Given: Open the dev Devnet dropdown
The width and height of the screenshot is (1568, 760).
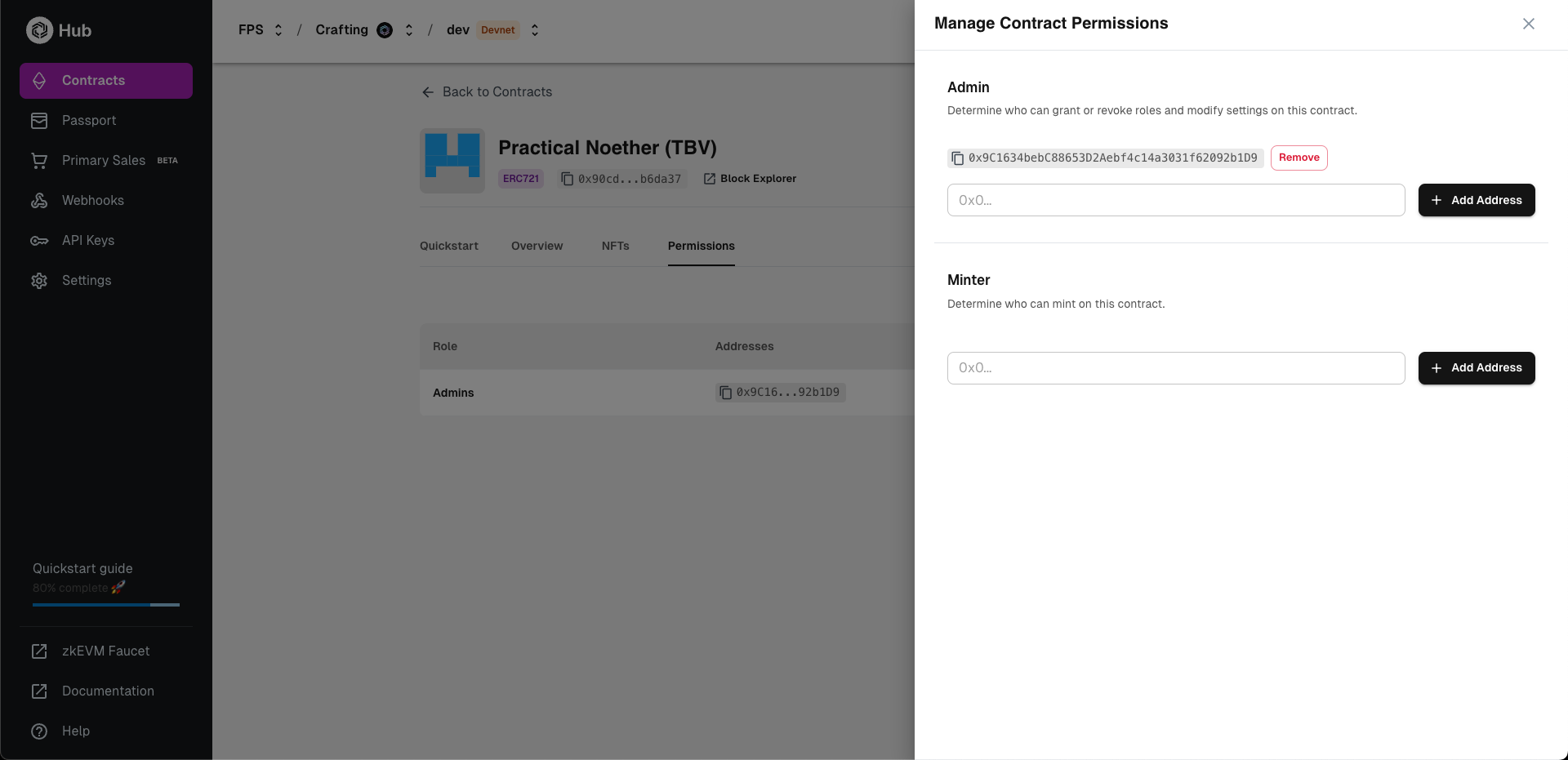Looking at the screenshot, I should coord(535,29).
